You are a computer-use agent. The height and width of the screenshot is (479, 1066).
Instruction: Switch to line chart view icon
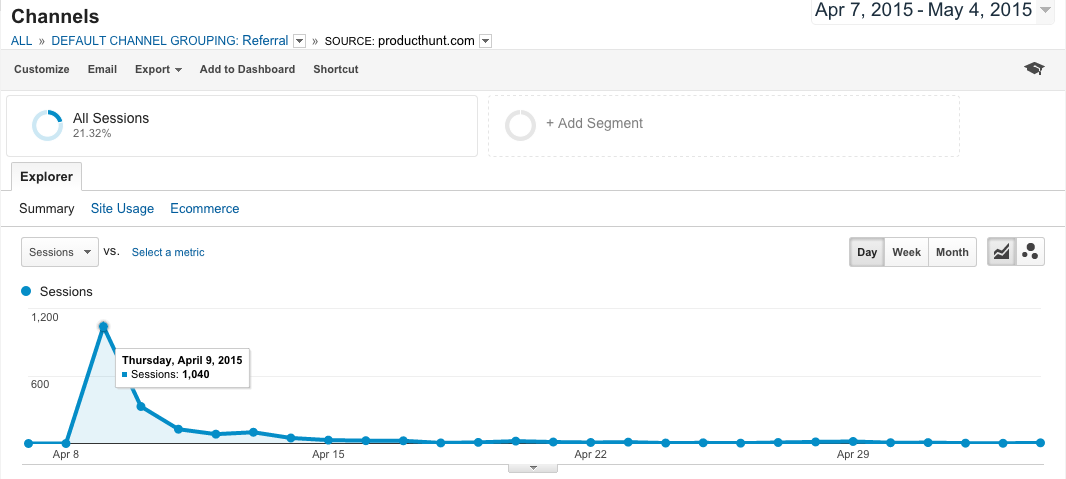pos(1001,252)
